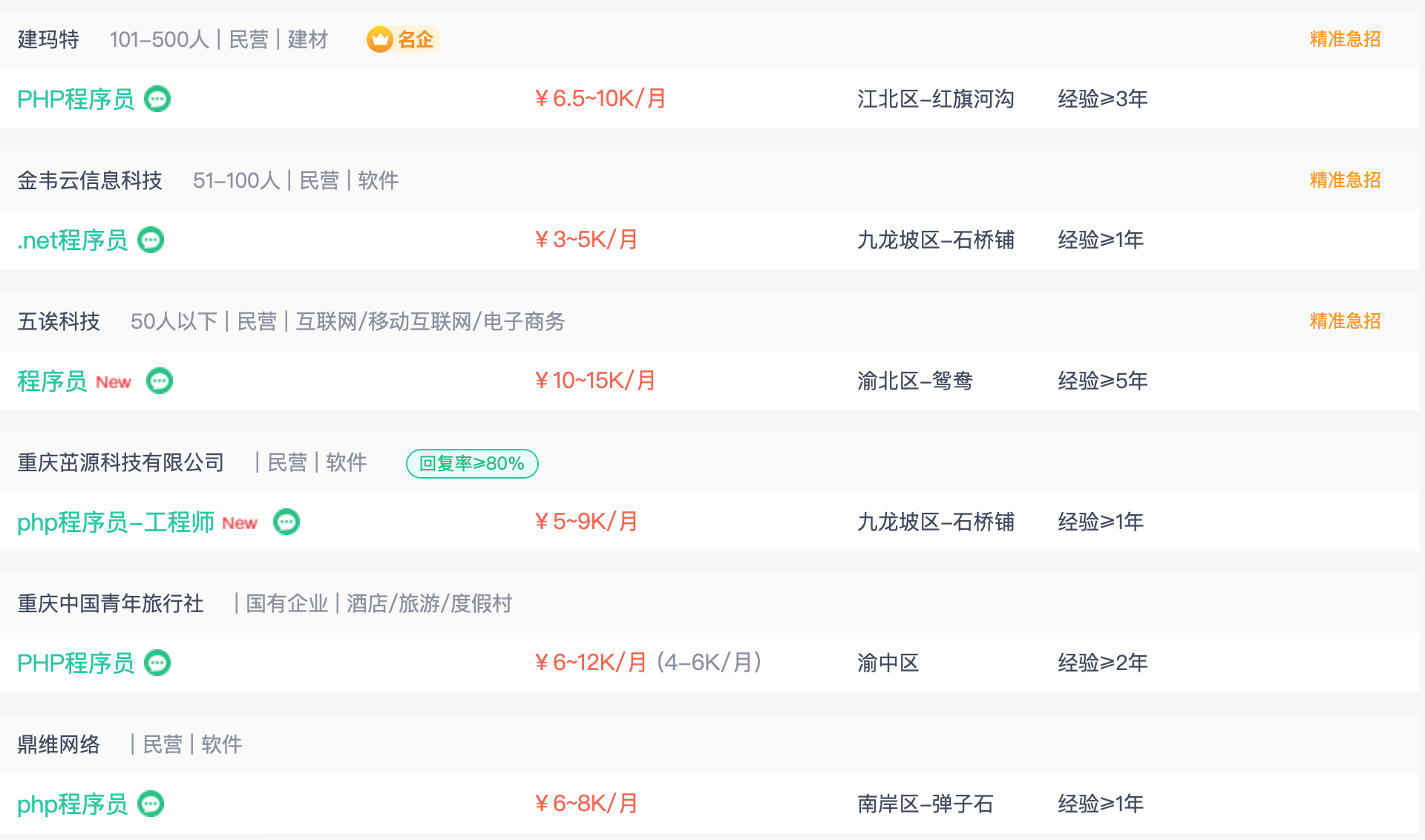Click chat icon next to .net程序员
The image size is (1425, 840).
(x=151, y=240)
